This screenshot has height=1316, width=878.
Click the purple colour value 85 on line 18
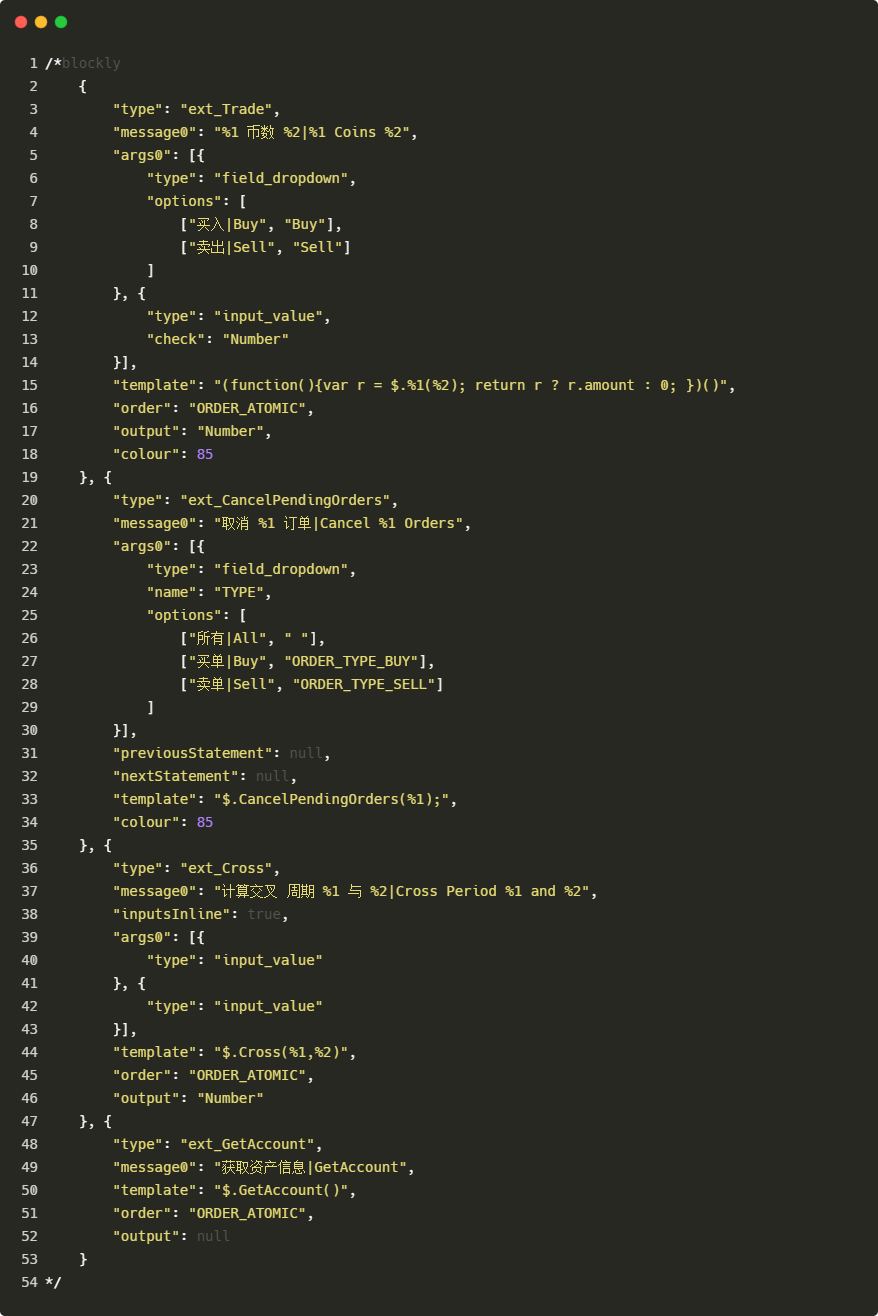(x=204, y=454)
